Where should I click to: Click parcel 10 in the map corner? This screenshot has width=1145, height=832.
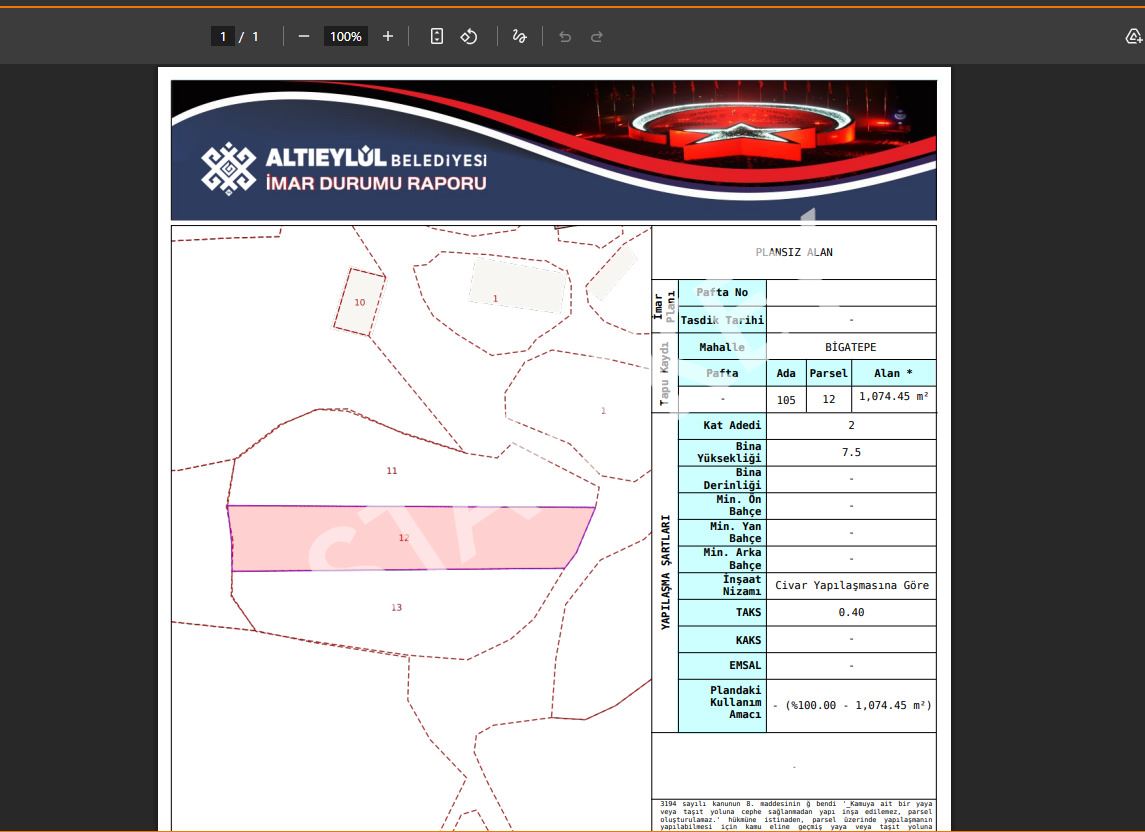[x=359, y=302]
